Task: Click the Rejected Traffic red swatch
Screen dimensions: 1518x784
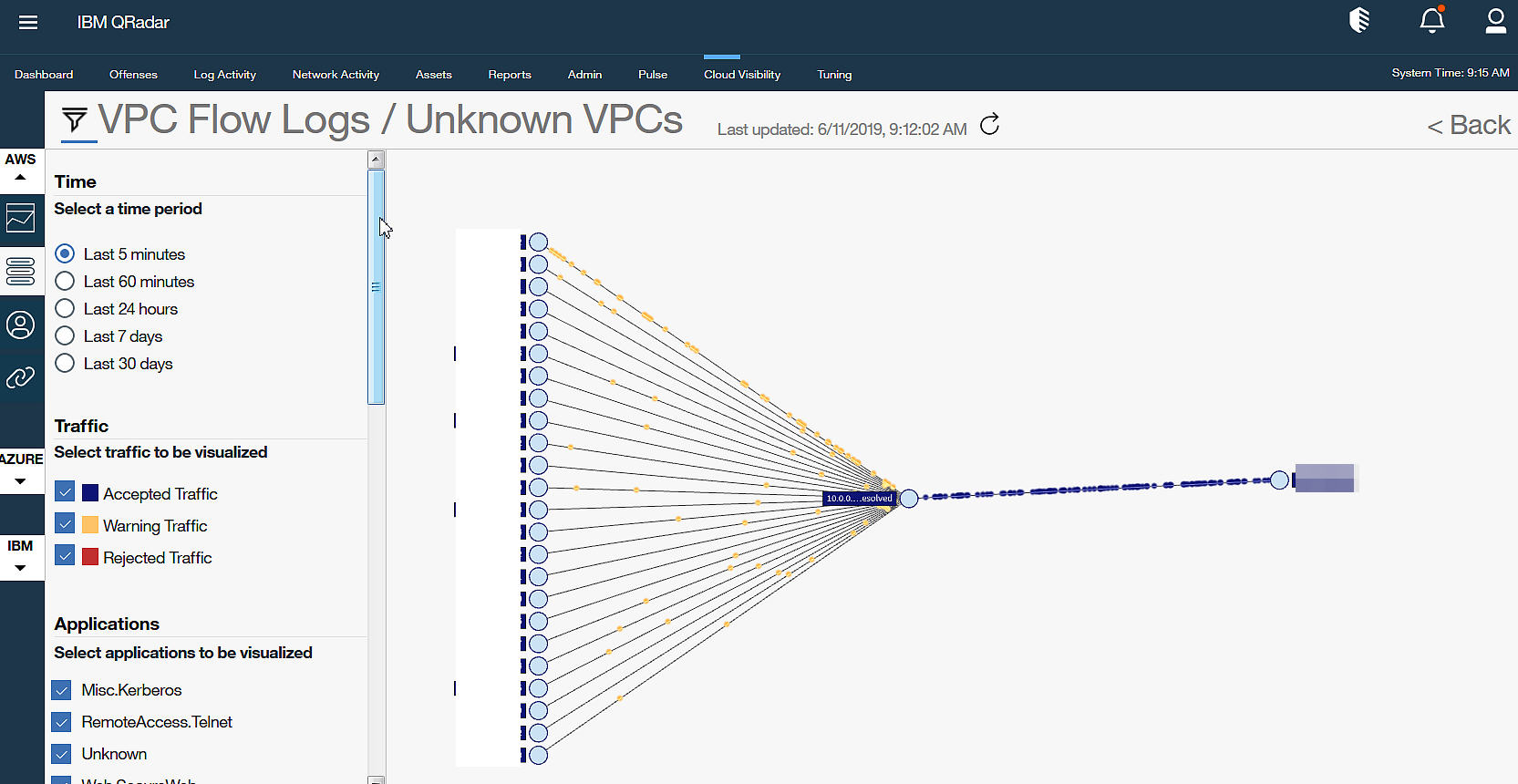Action: tap(90, 556)
